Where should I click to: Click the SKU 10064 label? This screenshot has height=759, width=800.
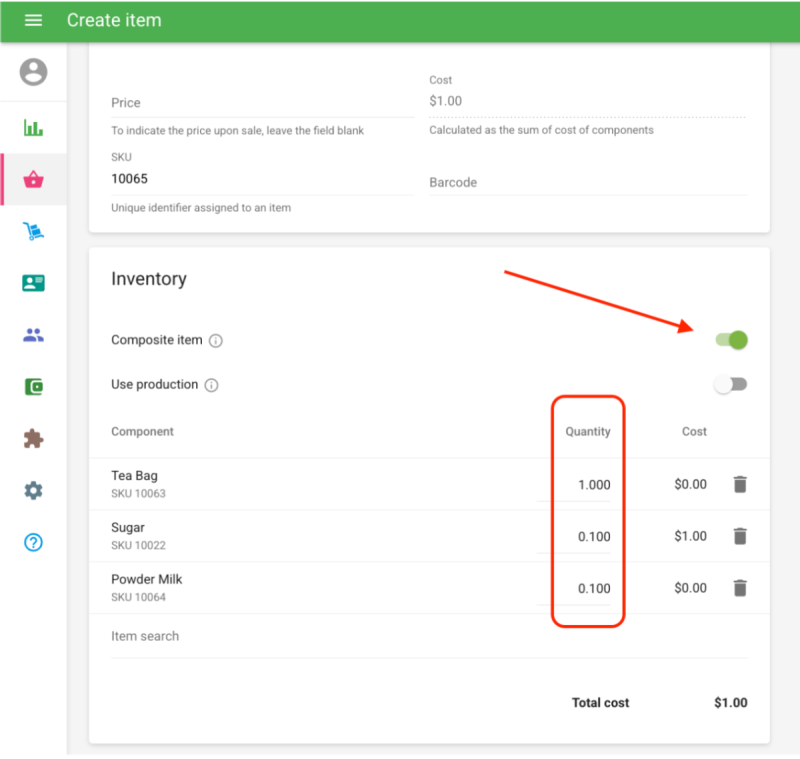click(x=138, y=597)
